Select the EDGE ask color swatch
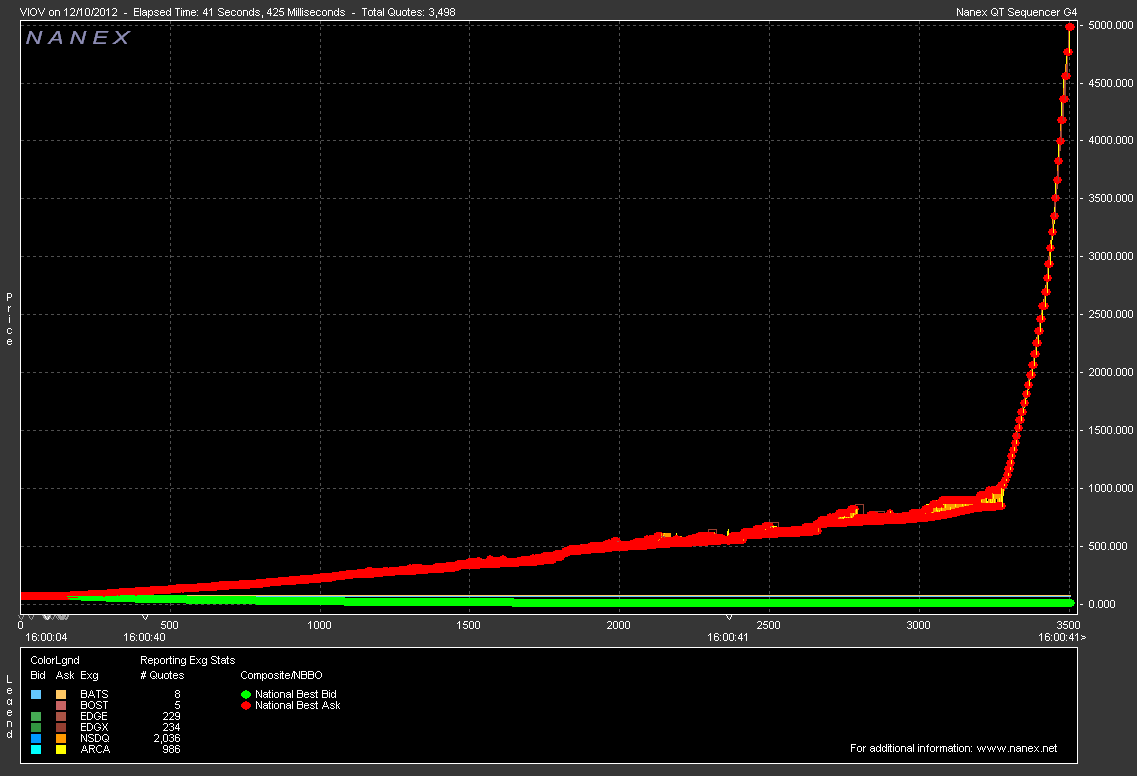 pyautogui.click(x=61, y=717)
